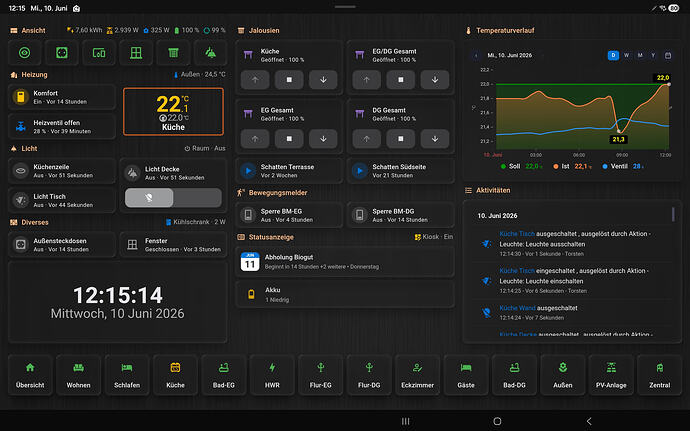Screen dimensions: 690x431
Task: Open the window view icon
Action: click(136, 53)
